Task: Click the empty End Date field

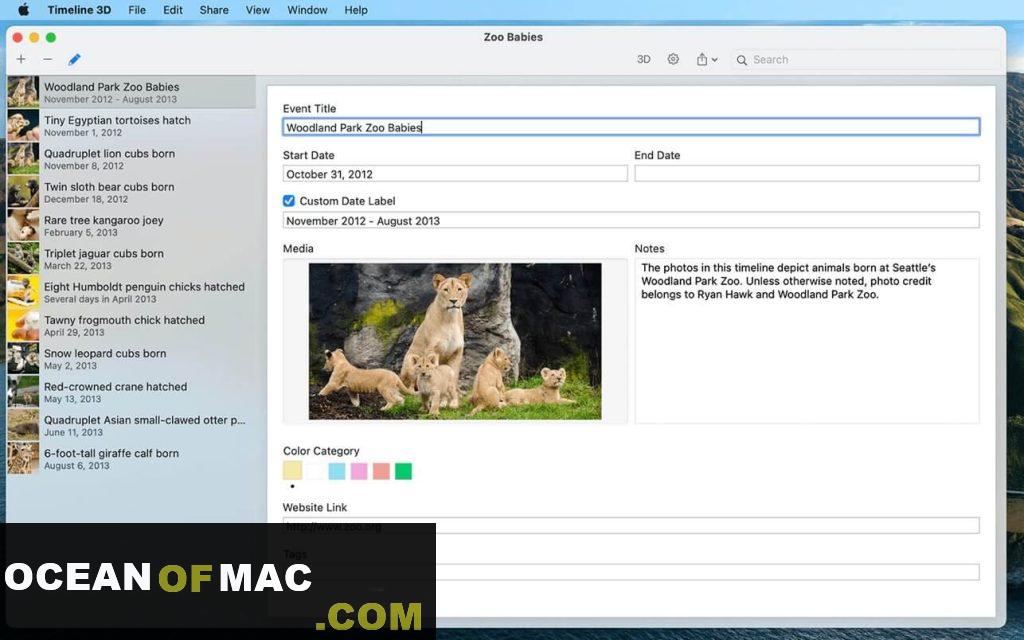Action: click(x=807, y=174)
